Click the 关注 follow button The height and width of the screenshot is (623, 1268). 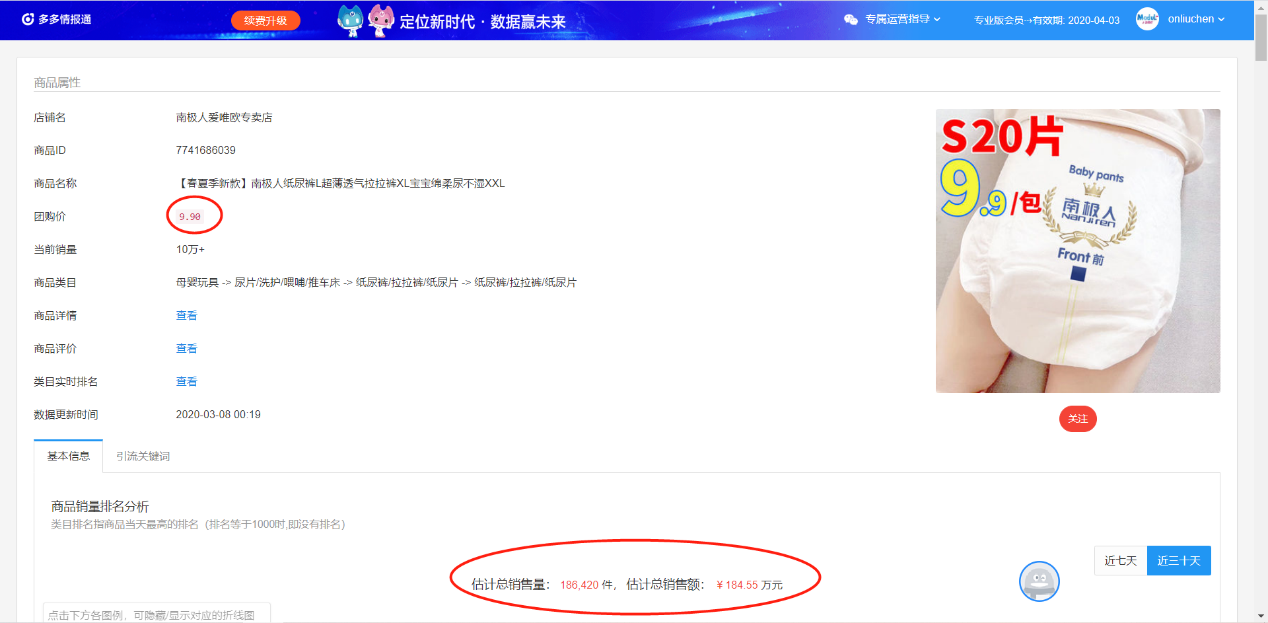tap(1078, 419)
